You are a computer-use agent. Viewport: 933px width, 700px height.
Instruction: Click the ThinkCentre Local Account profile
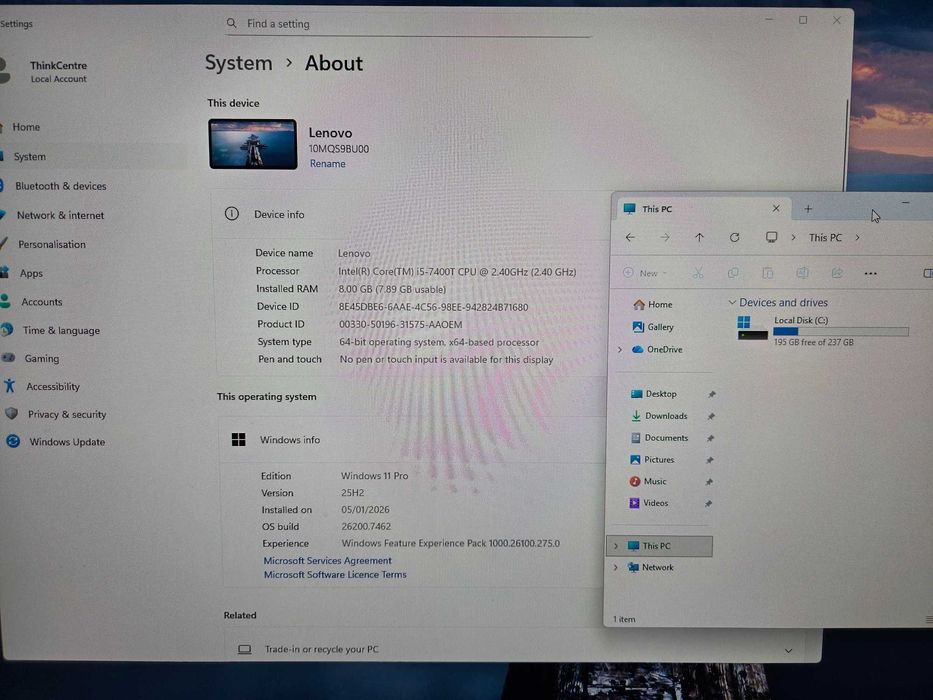[x=46, y=71]
